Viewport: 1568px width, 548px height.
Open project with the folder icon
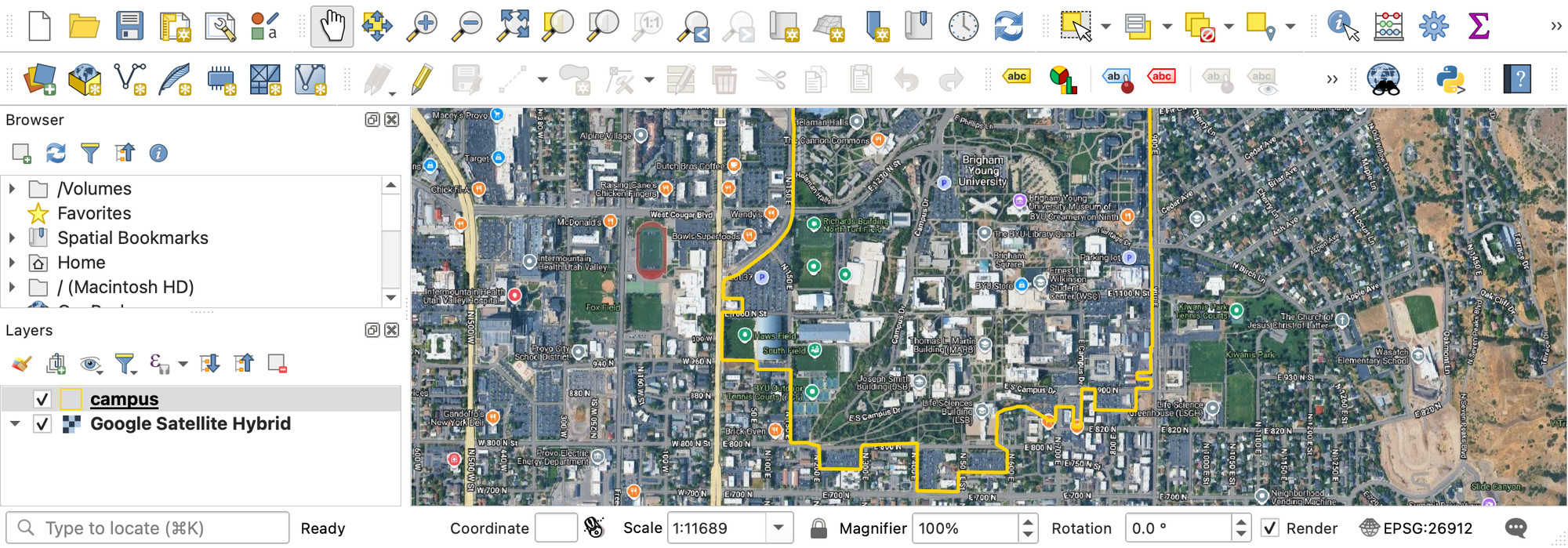coord(84,26)
